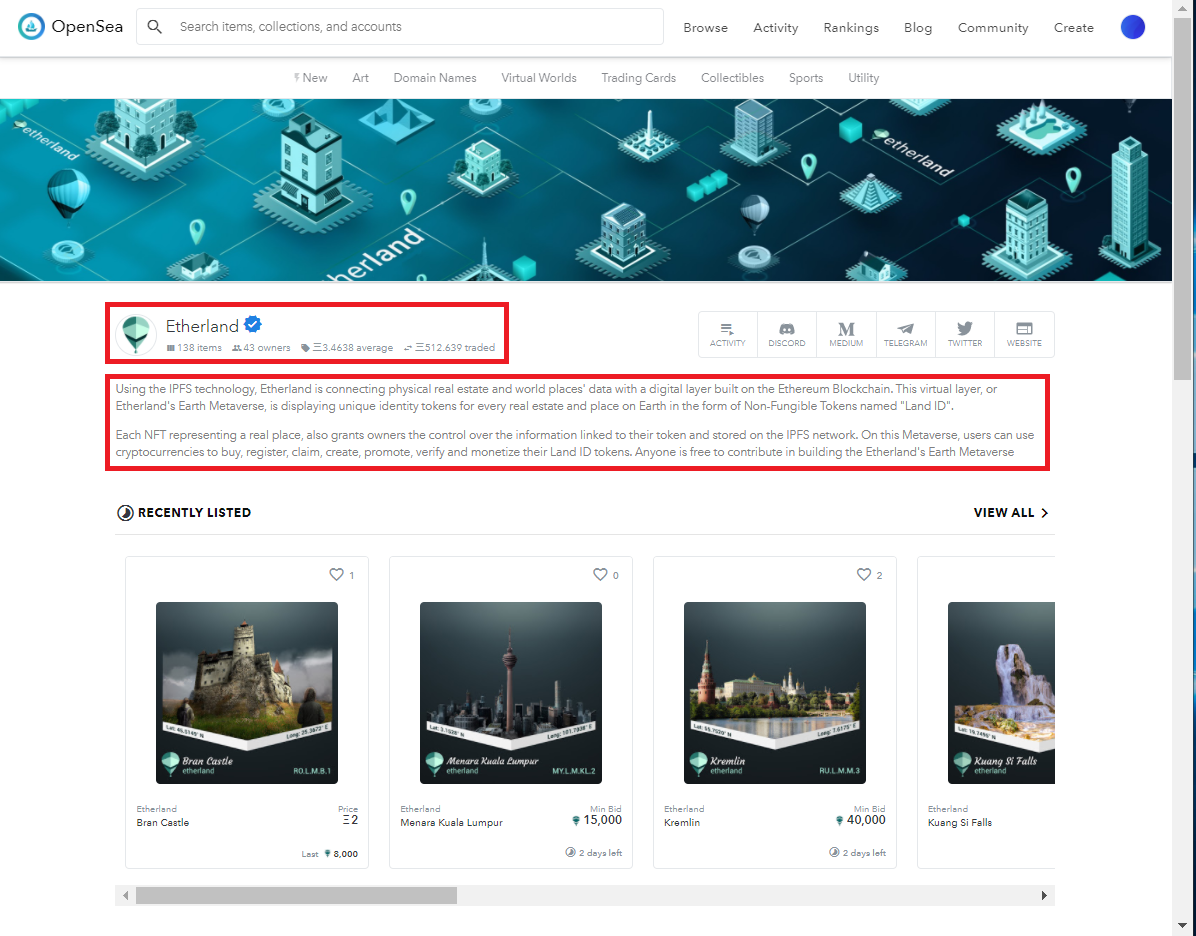Click the 43 owners stat

point(261,348)
